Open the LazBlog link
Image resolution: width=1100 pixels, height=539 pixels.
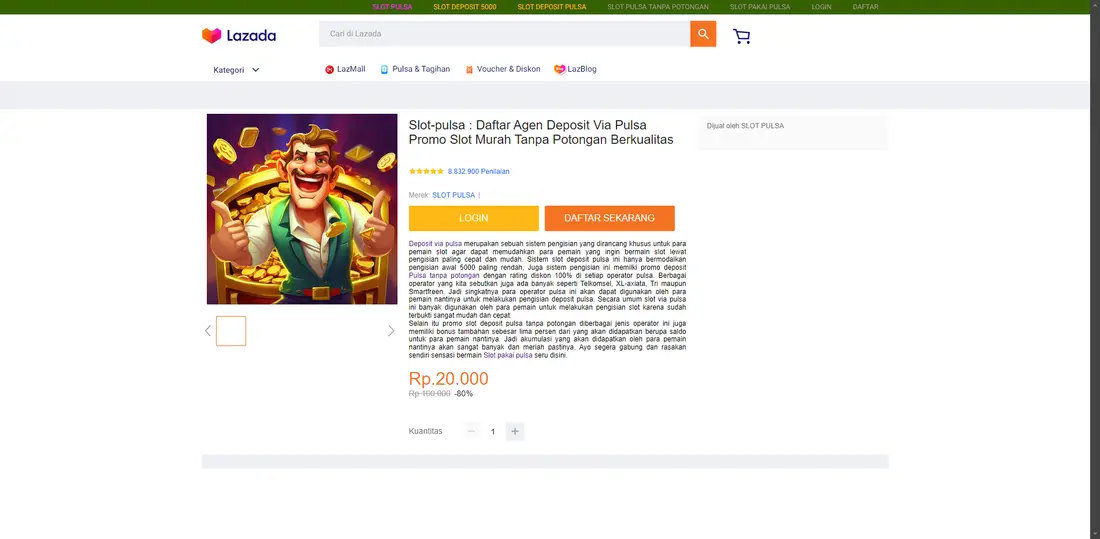tap(582, 69)
